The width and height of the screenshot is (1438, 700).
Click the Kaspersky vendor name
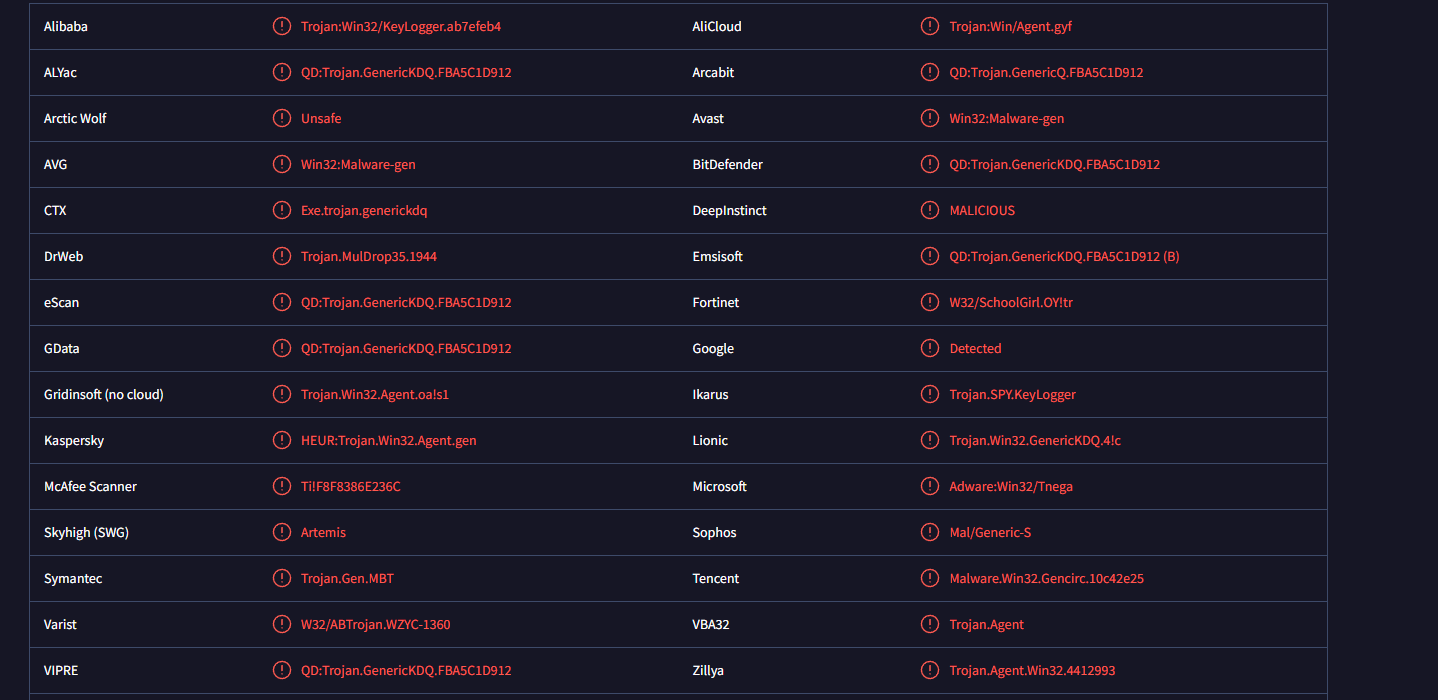point(74,441)
